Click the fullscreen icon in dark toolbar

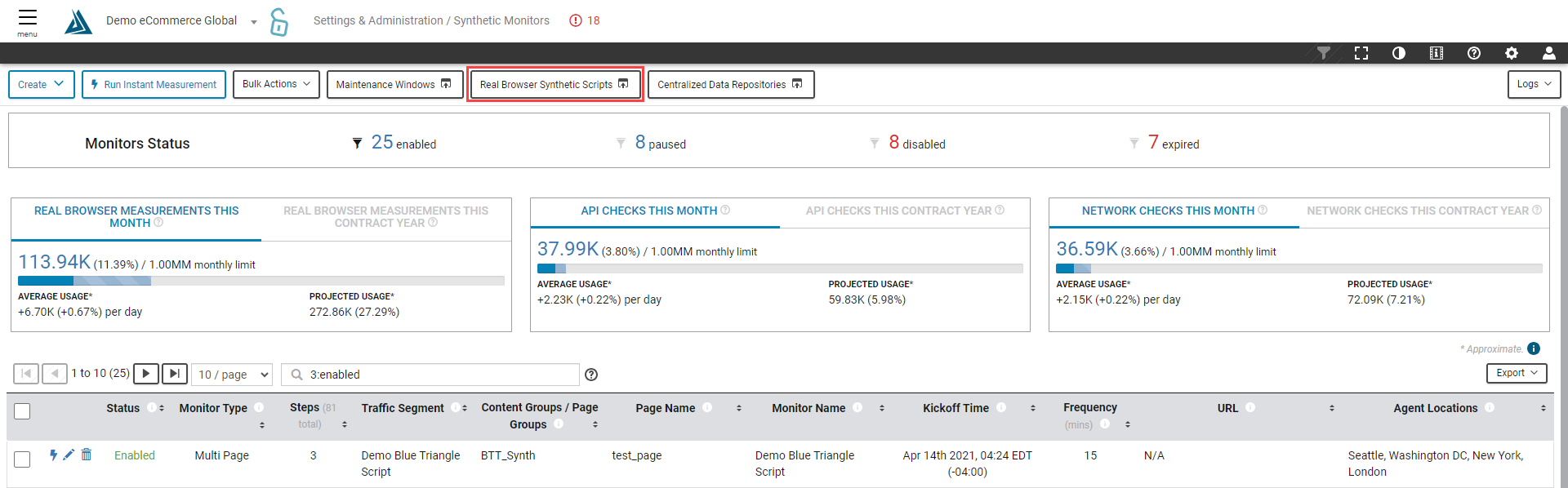point(1361,53)
